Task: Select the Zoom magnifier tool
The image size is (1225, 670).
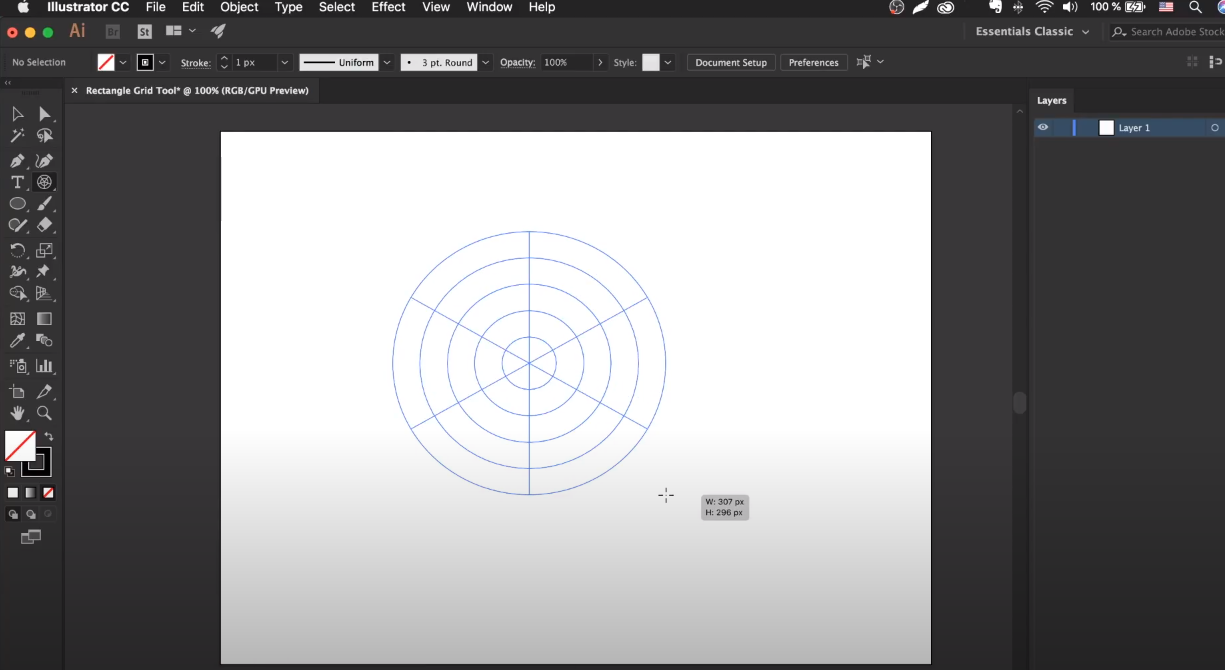Action: coord(44,413)
